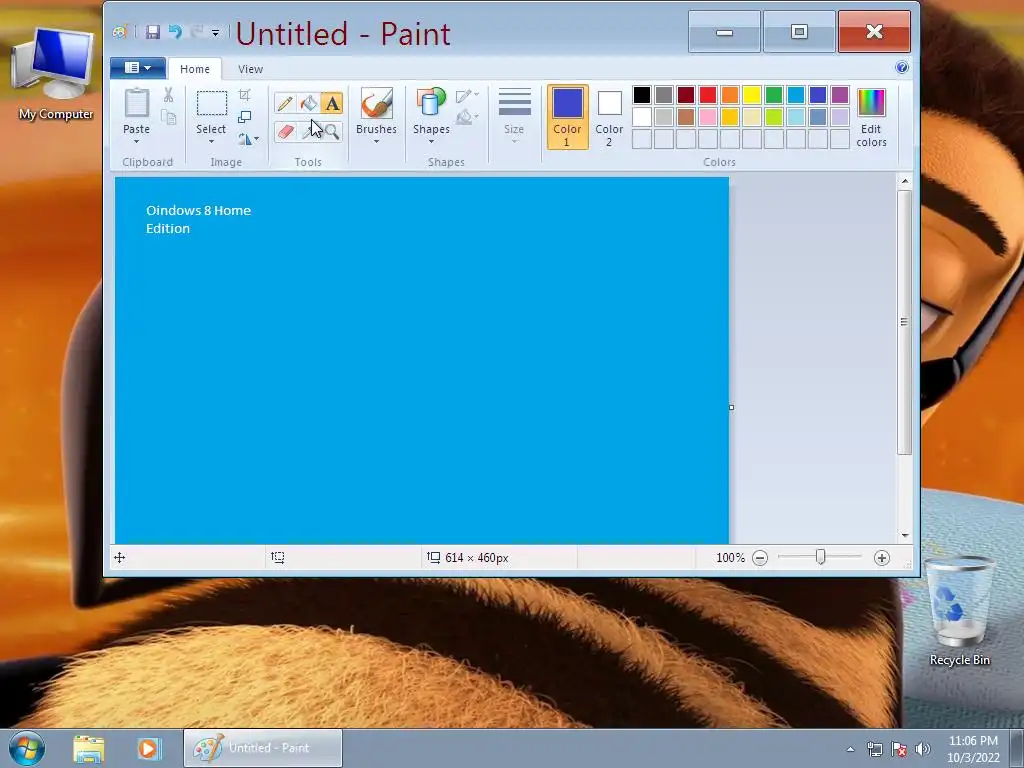Select the Color picker tool
The width and height of the screenshot is (1024, 768).
click(308, 132)
